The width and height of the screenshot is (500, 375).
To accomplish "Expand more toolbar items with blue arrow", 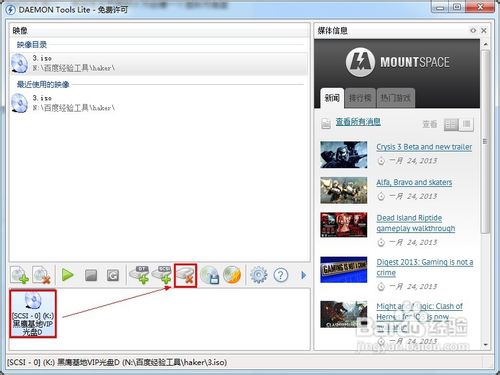I will 303,275.
